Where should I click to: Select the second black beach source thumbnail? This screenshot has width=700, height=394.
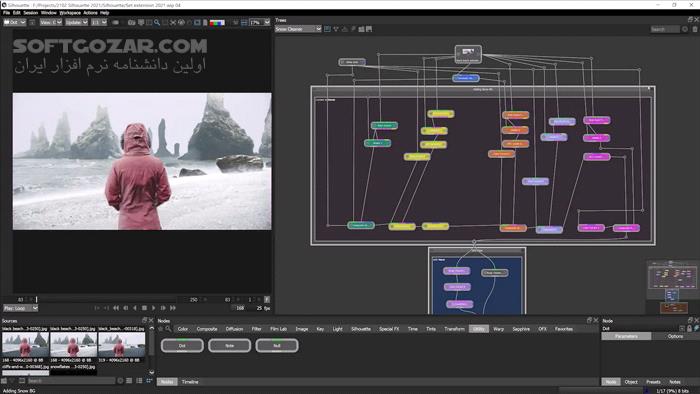73,344
